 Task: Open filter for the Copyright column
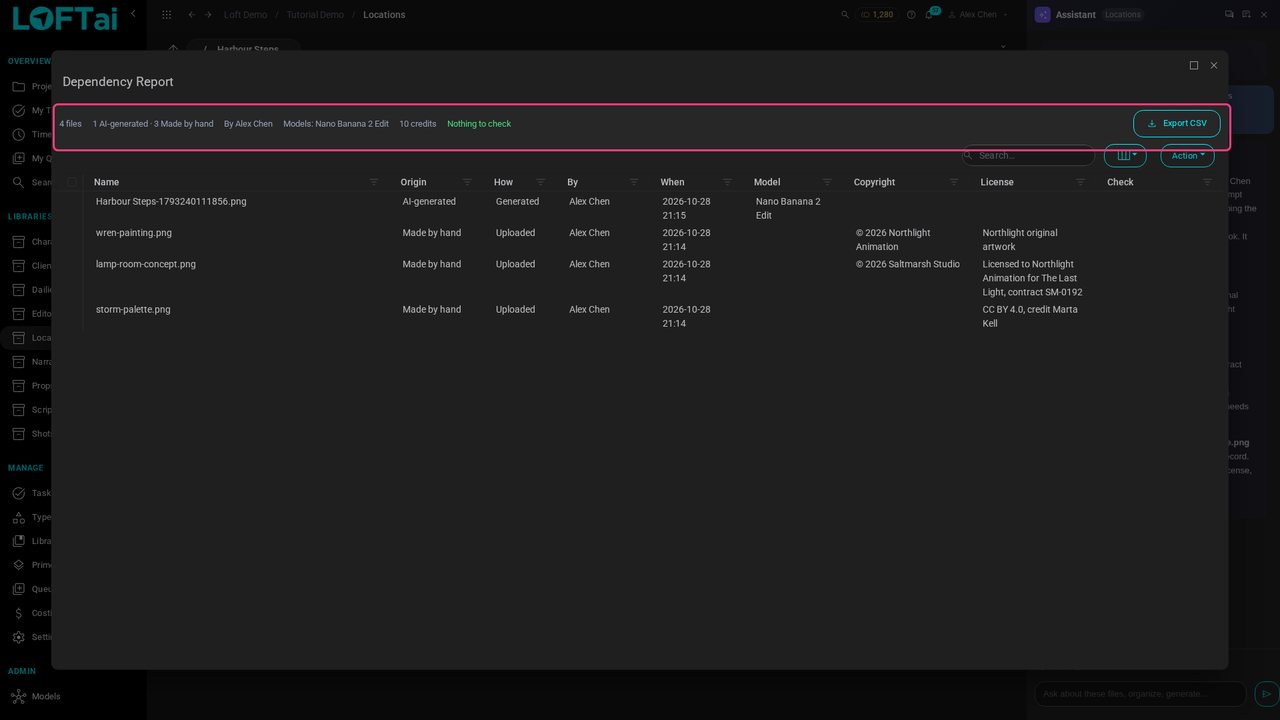point(954,182)
